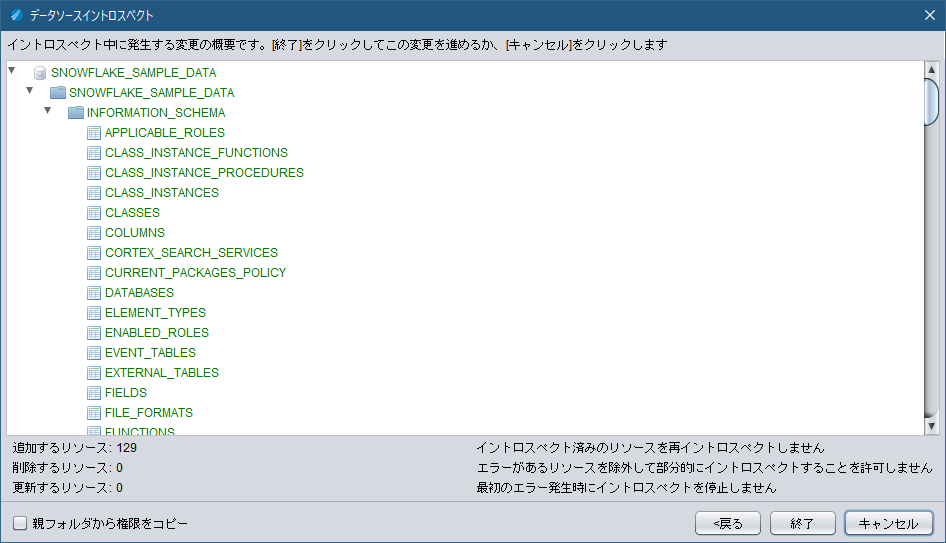Screen dimensions: 946x543
Task: Collapse the INFORMATION_SCHEMA node
Action: [x=48, y=110]
